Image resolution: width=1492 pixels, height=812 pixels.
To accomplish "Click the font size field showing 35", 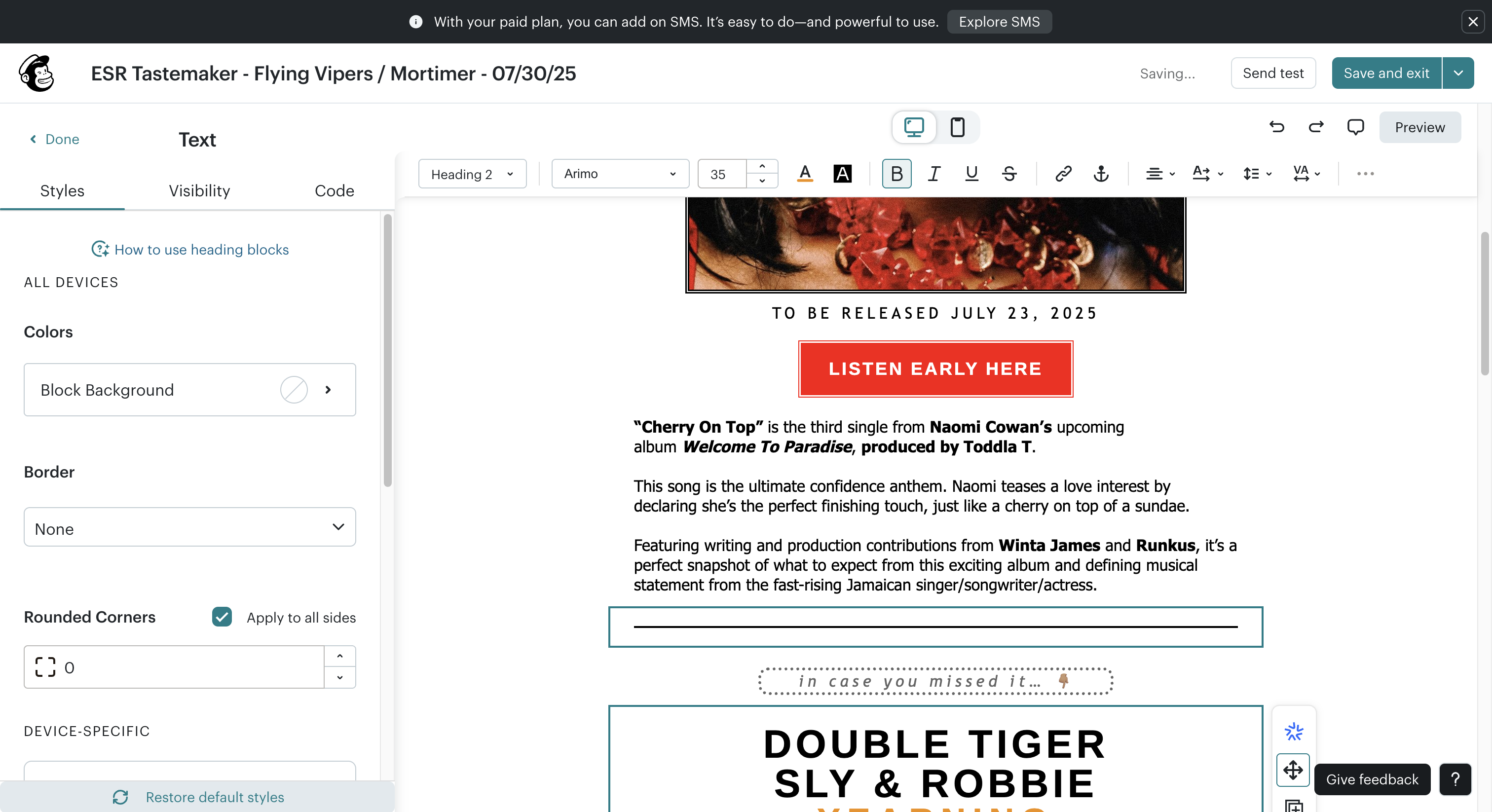I will pos(722,174).
